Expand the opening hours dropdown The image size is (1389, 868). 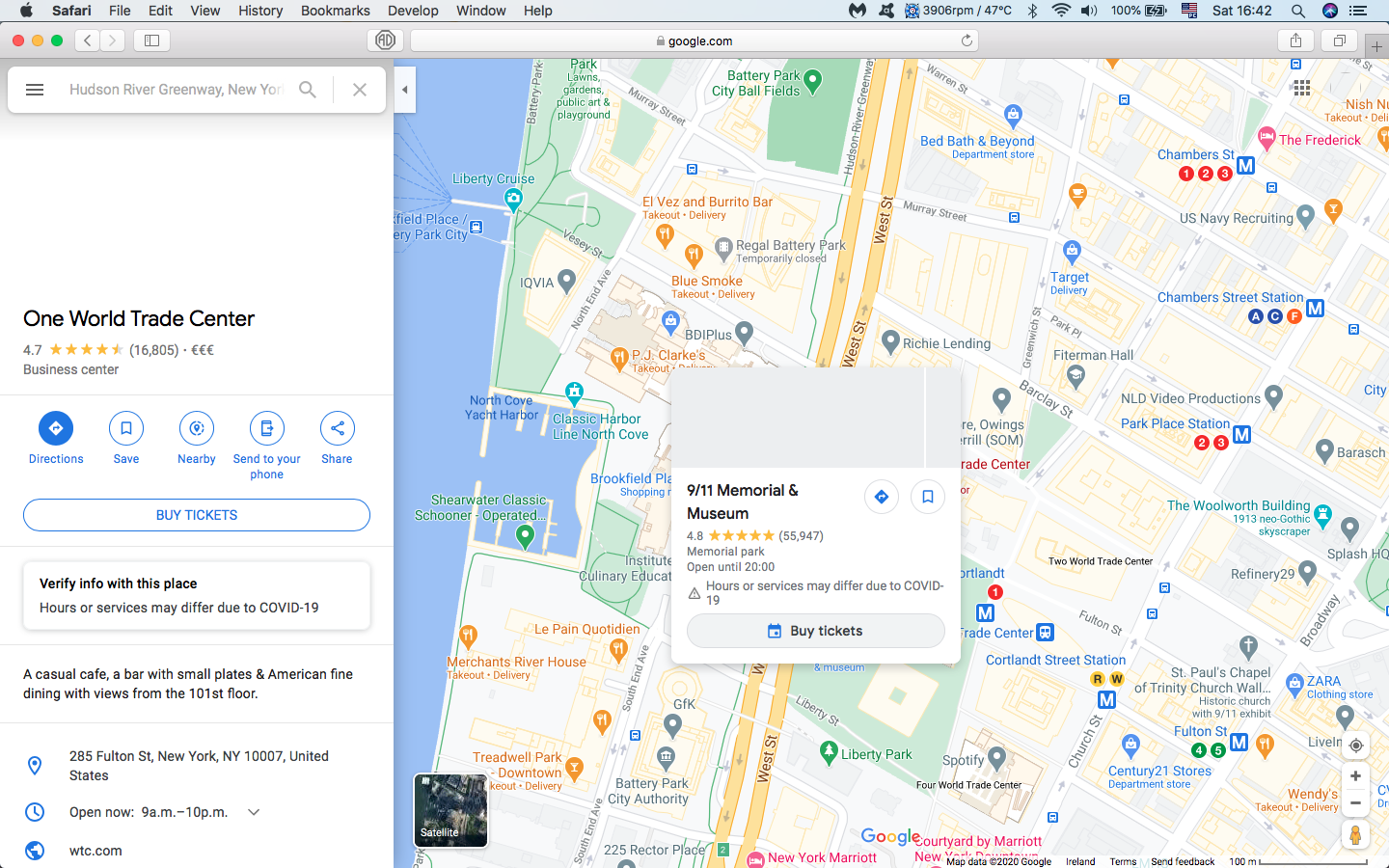pos(253,812)
